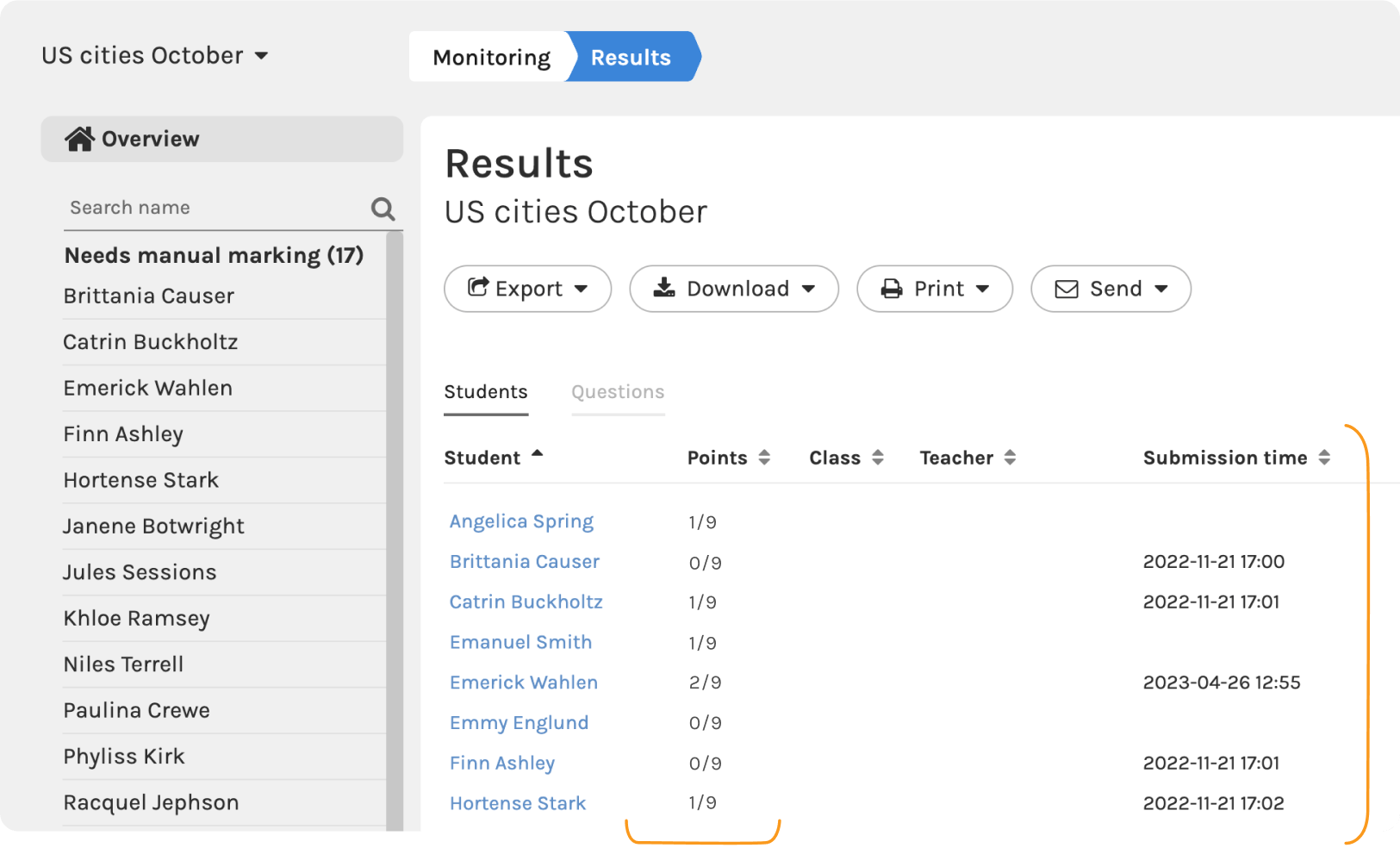Expand the Print options dropdown
The image size is (1400, 848).
coord(934,289)
